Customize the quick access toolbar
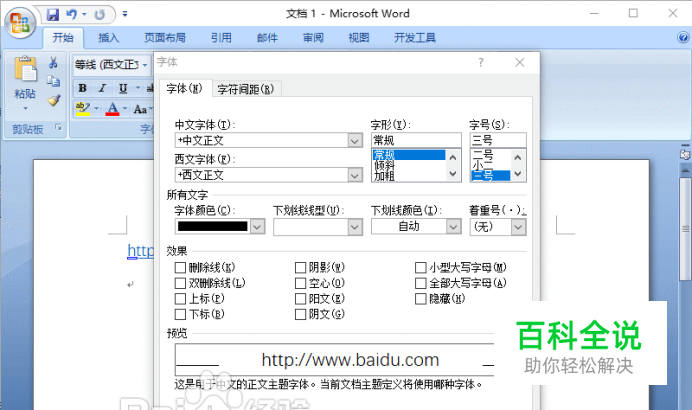 [125, 15]
